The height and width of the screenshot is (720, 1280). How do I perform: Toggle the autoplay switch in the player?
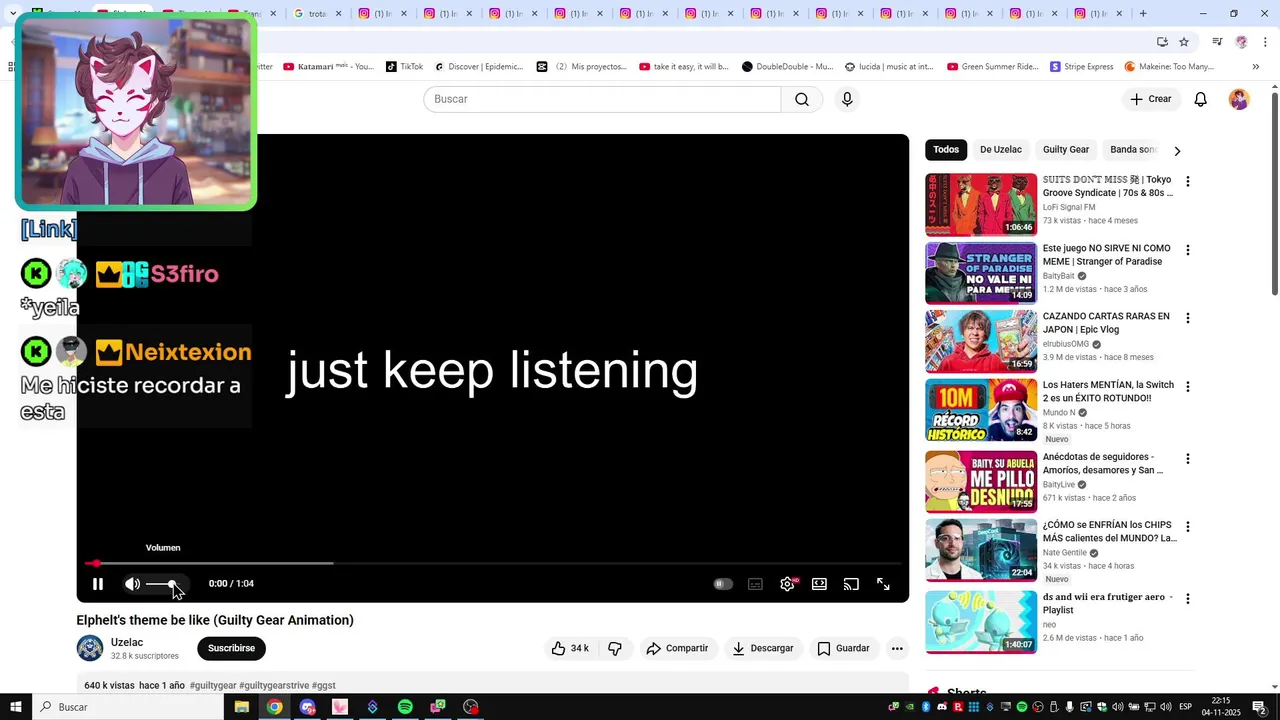pos(723,584)
